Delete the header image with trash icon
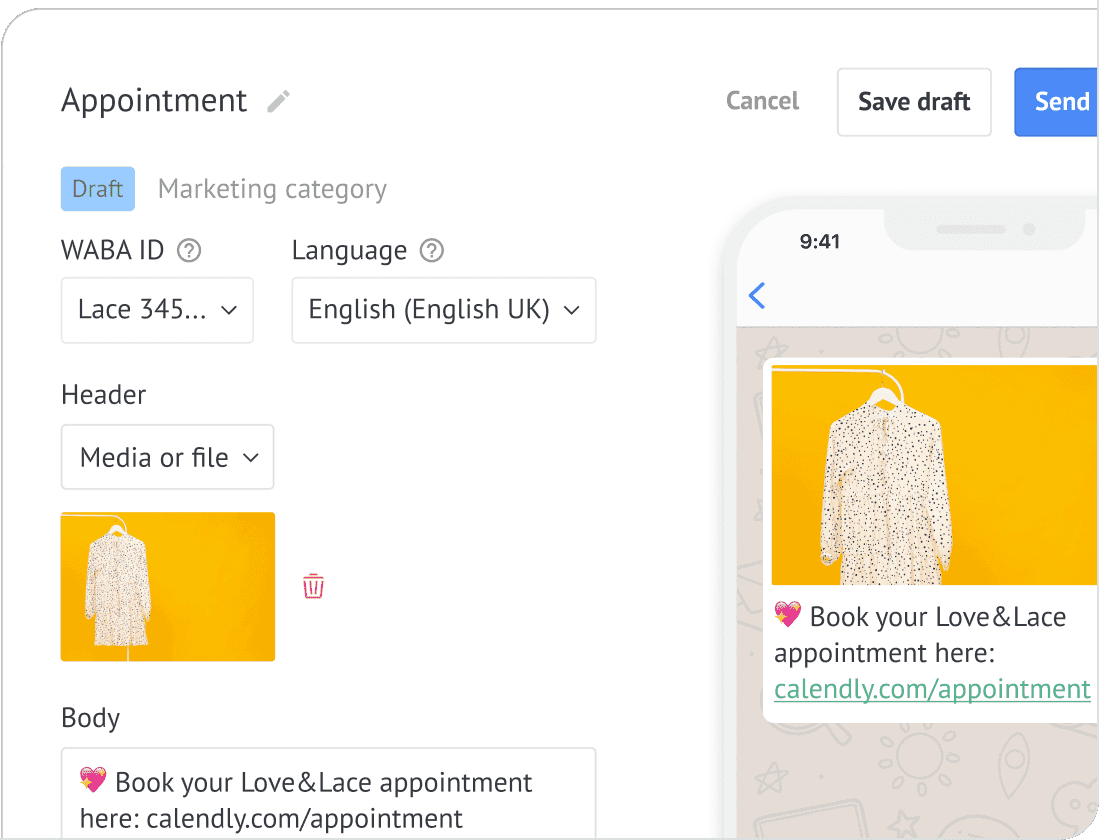The image size is (1099, 840). (313, 586)
